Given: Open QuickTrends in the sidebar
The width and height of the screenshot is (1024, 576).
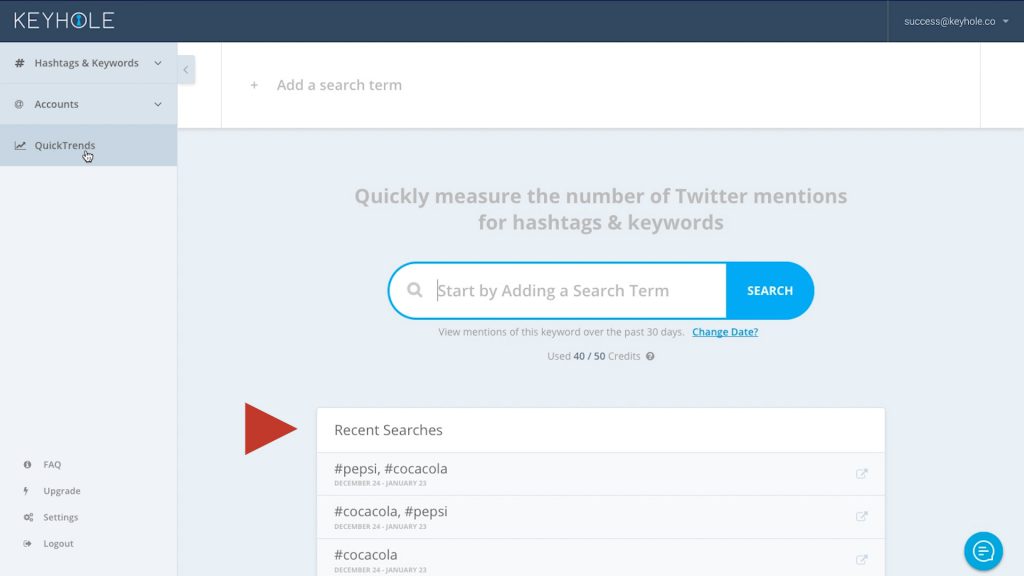Looking at the screenshot, I should click(88, 145).
